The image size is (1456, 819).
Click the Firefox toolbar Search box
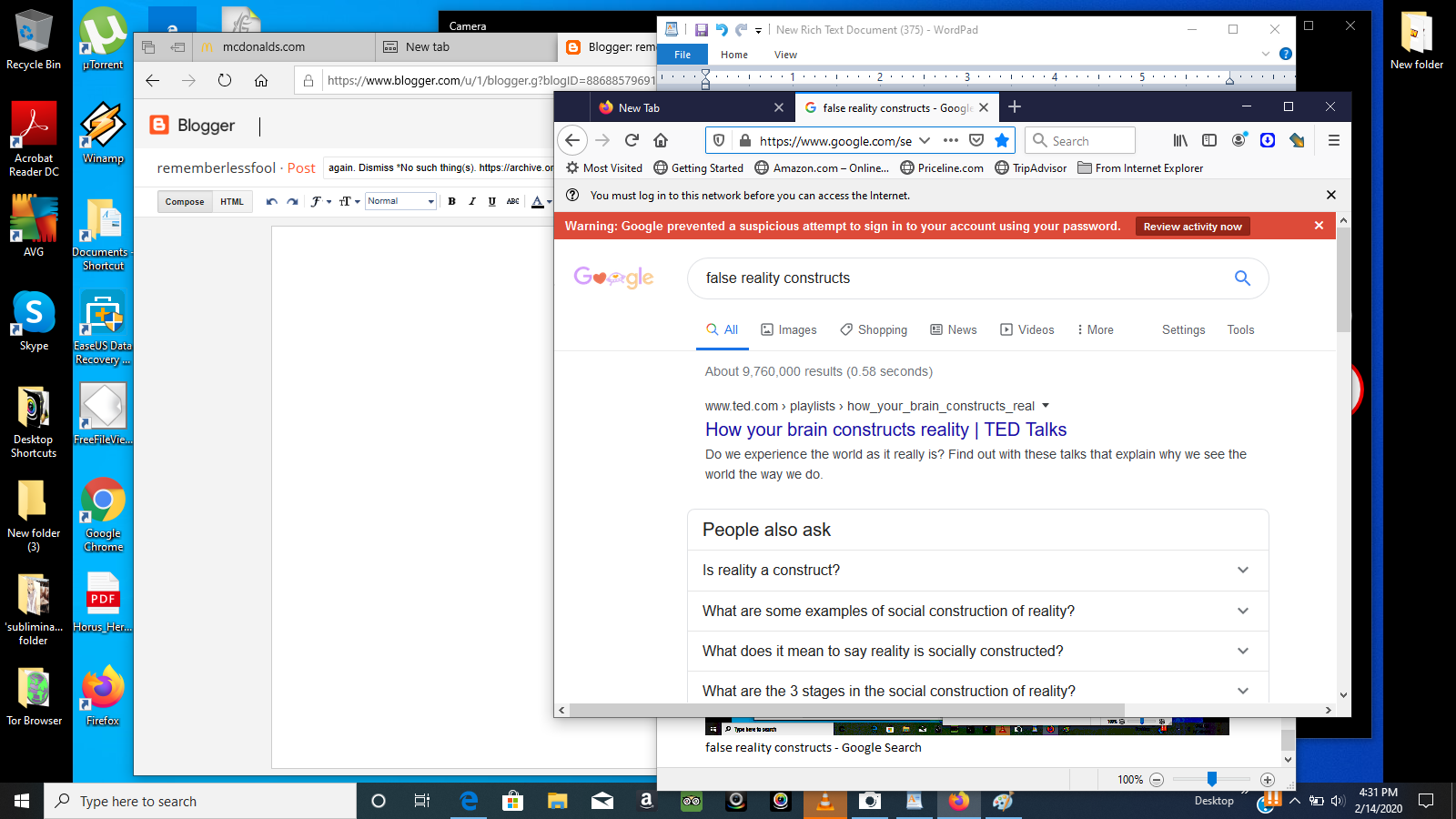(x=1080, y=140)
